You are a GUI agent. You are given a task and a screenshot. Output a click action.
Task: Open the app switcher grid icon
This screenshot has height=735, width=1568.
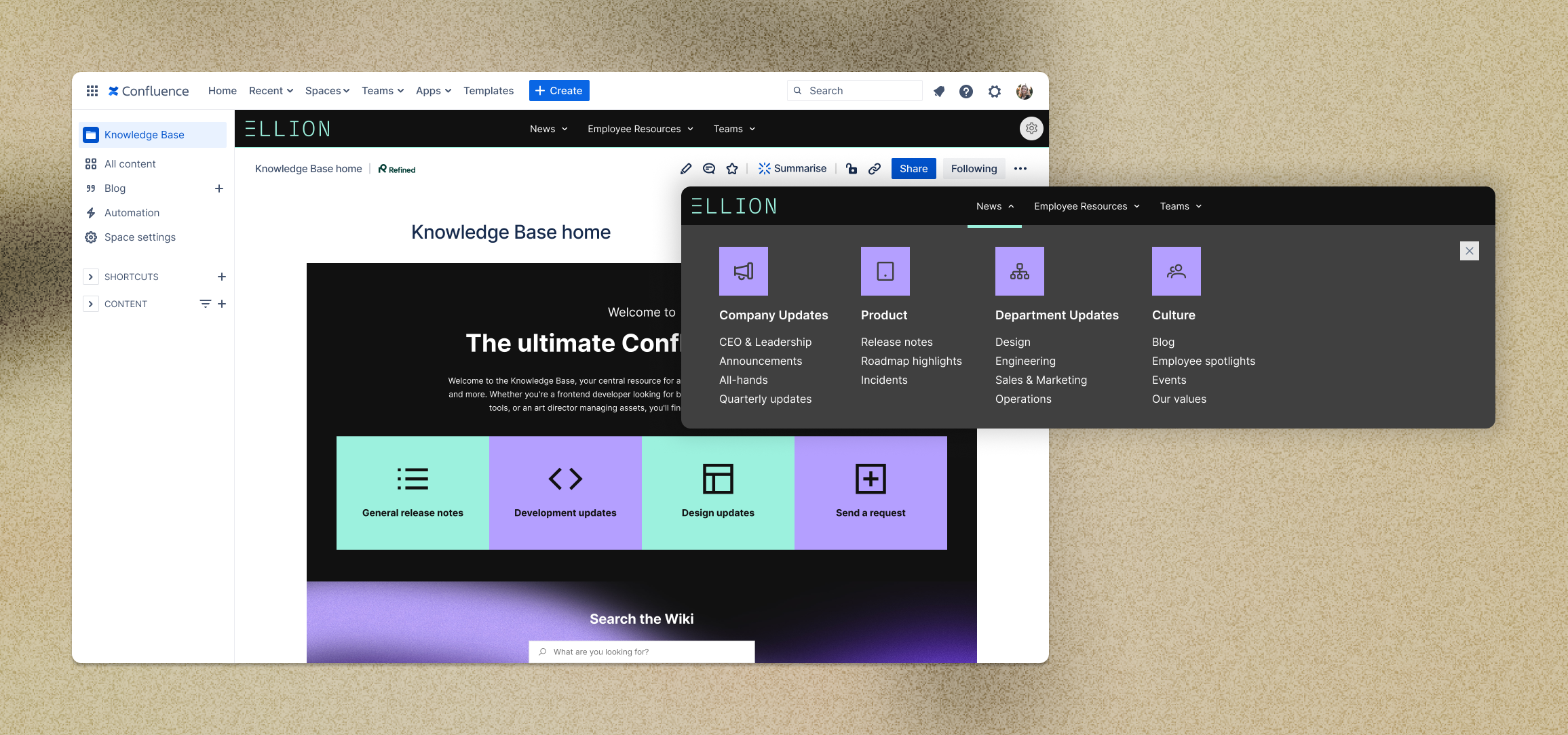pos(92,91)
